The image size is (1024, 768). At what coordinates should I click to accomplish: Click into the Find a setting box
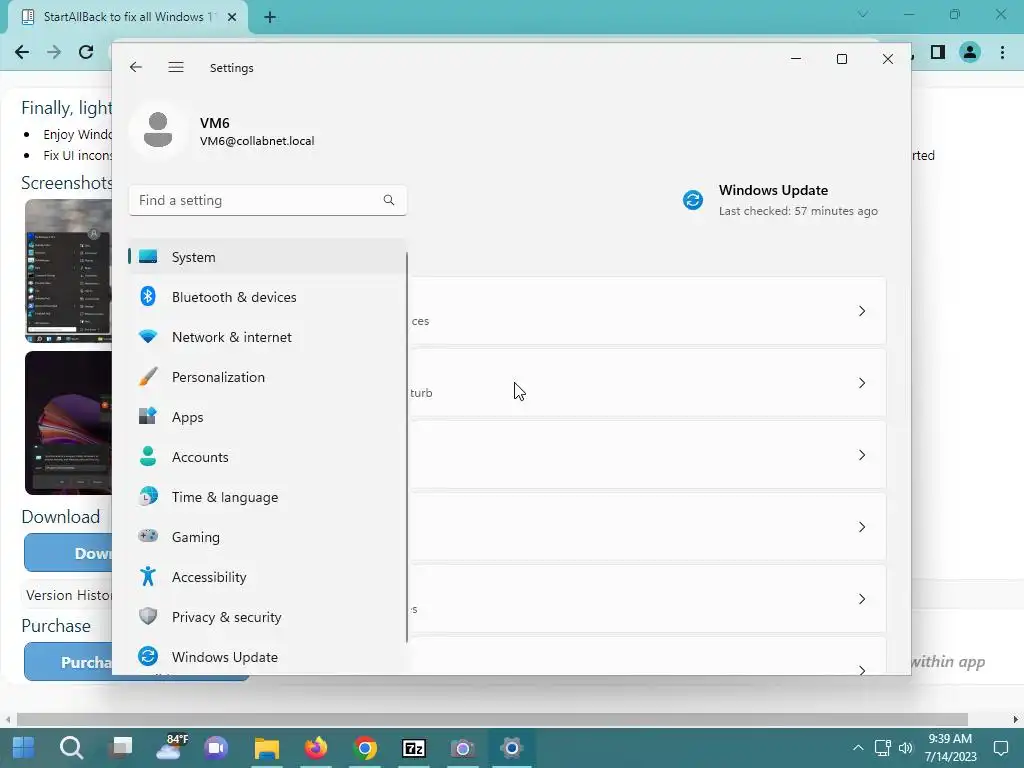[x=268, y=200]
